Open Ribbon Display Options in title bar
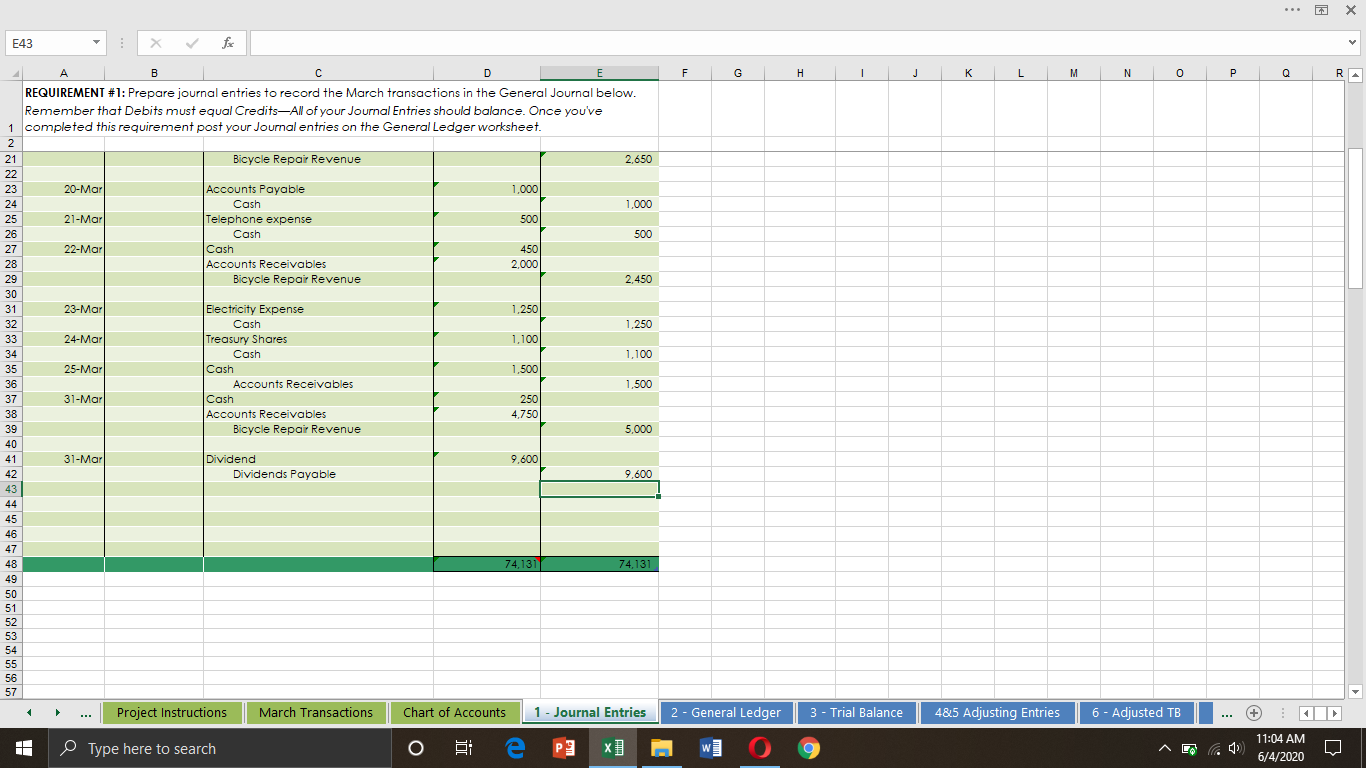 1321,8
